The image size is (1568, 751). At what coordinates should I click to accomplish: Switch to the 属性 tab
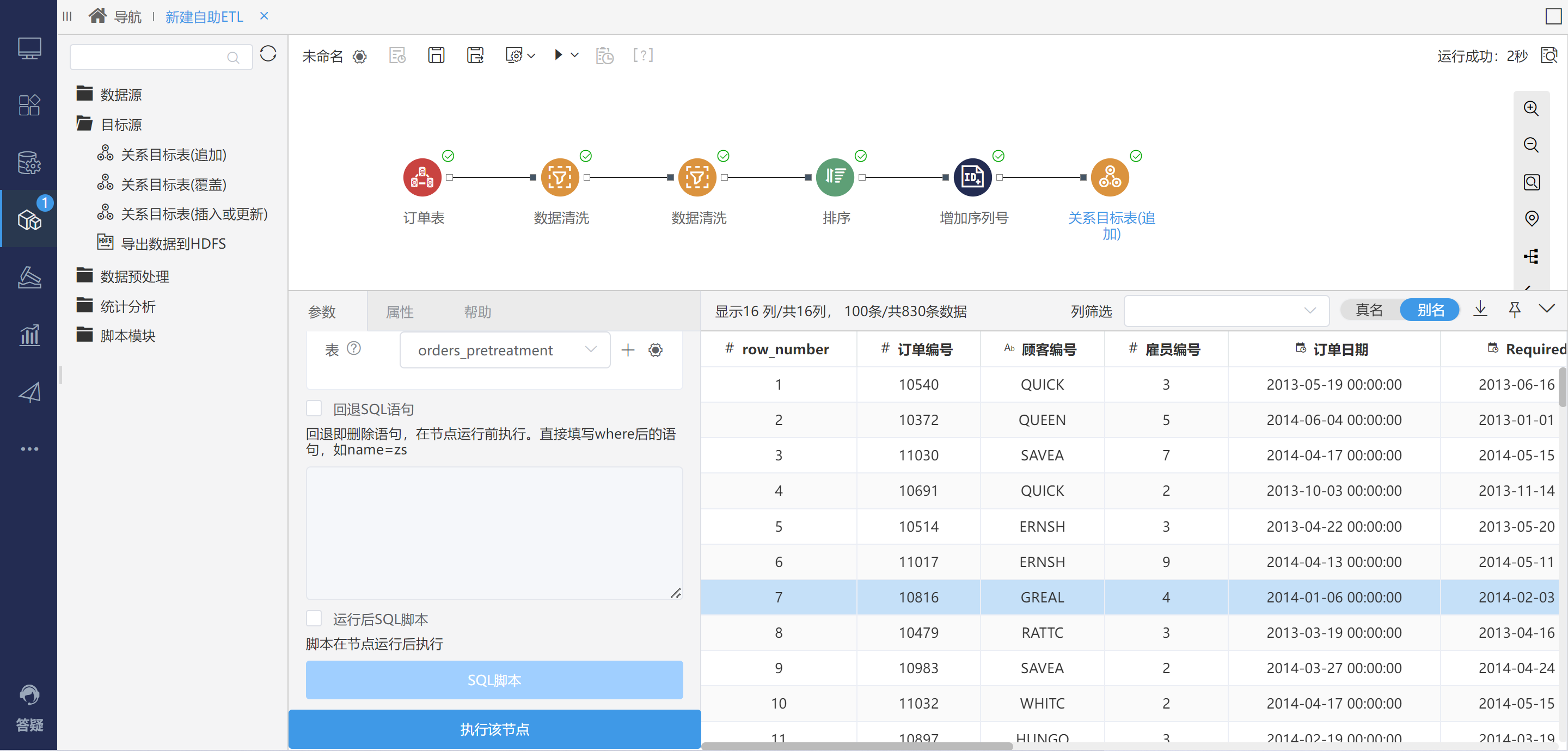tap(400, 312)
